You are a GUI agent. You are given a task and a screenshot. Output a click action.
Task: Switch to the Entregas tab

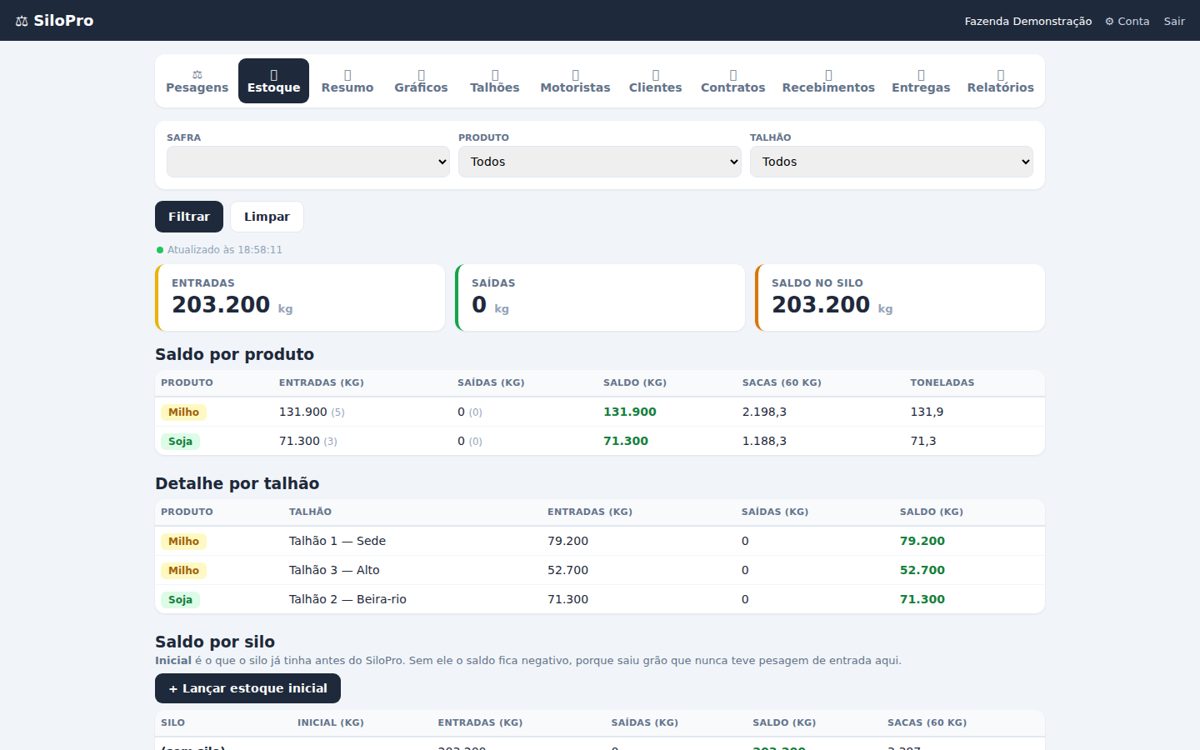pos(921,81)
